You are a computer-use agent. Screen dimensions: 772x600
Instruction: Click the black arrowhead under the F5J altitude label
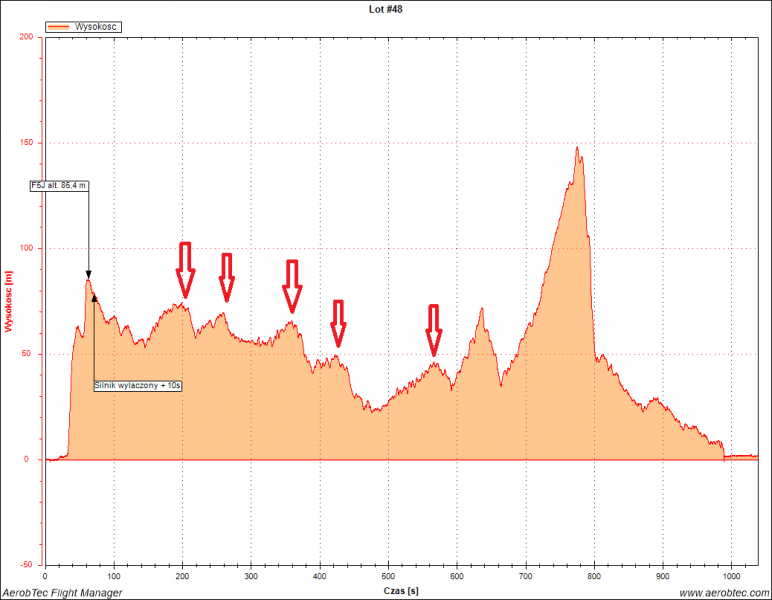tap(88, 275)
